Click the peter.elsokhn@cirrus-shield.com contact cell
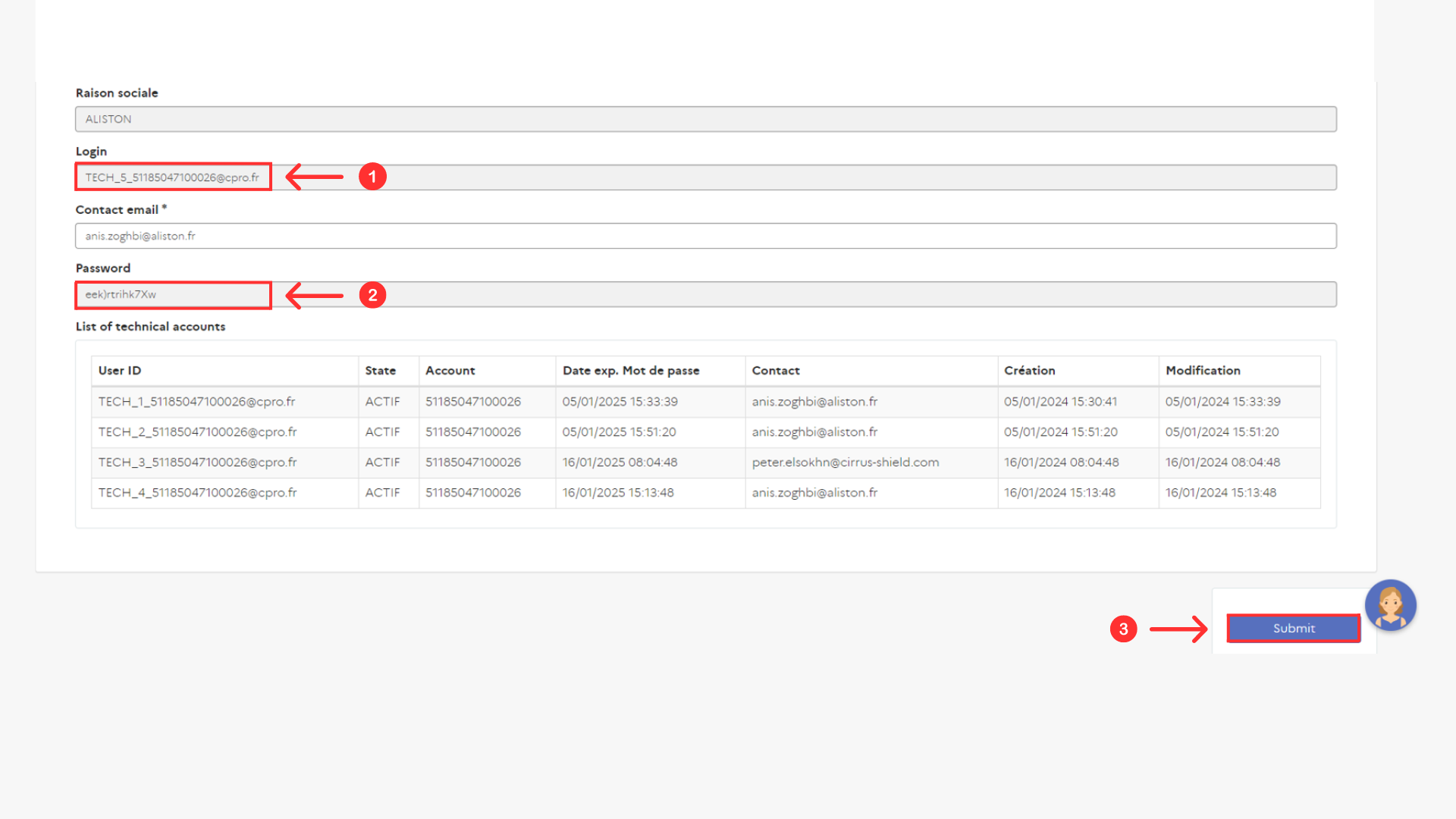The width and height of the screenshot is (1456, 819). (845, 463)
